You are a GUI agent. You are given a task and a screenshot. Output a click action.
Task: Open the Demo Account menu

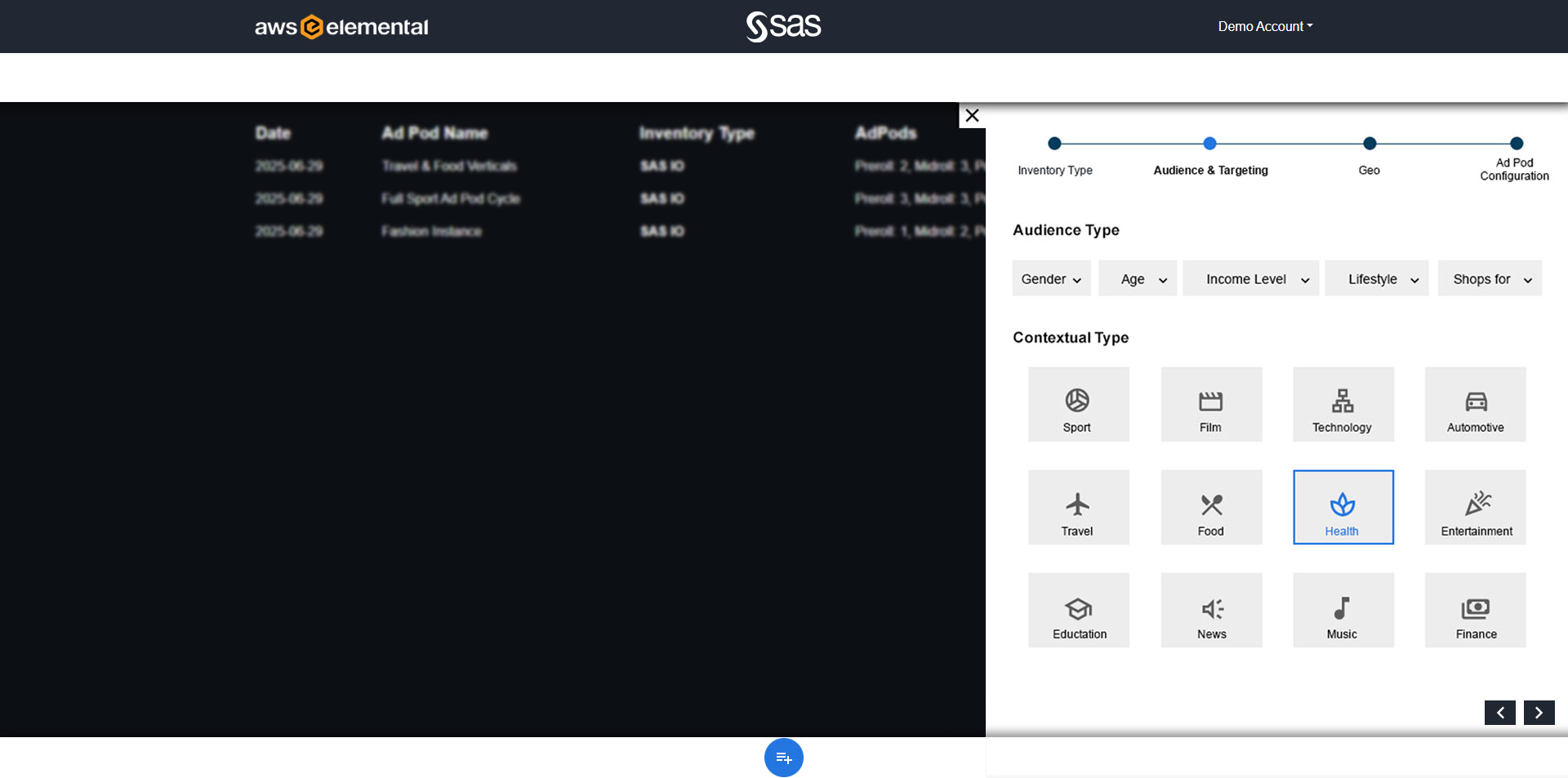click(x=1265, y=26)
